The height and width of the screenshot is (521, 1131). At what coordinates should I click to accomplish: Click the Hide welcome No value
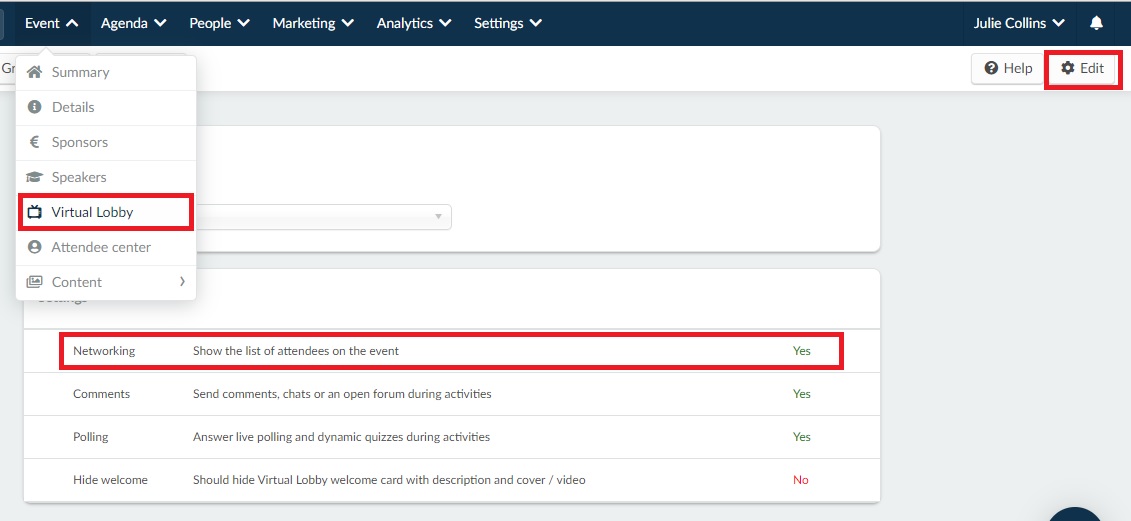(801, 480)
